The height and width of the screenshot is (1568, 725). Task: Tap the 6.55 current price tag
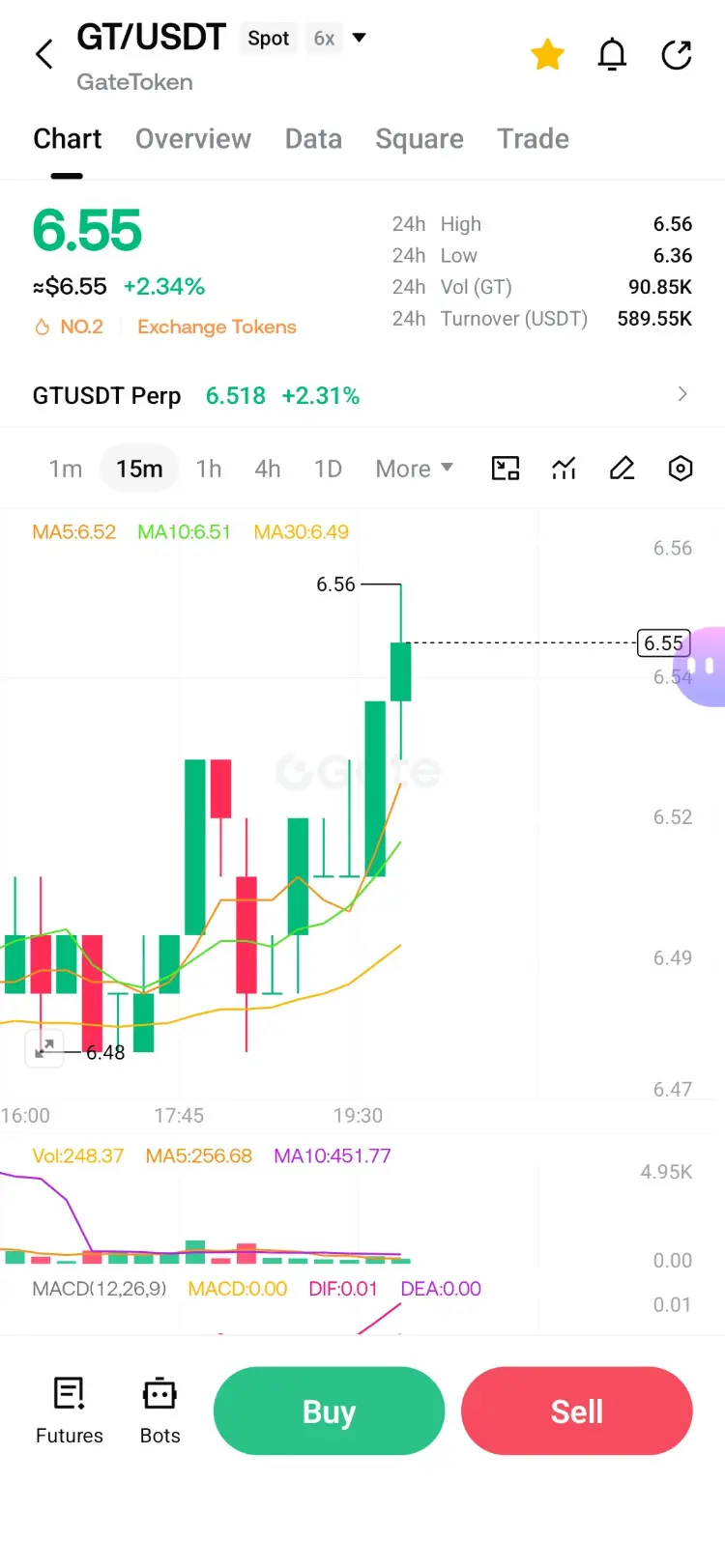coord(663,643)
